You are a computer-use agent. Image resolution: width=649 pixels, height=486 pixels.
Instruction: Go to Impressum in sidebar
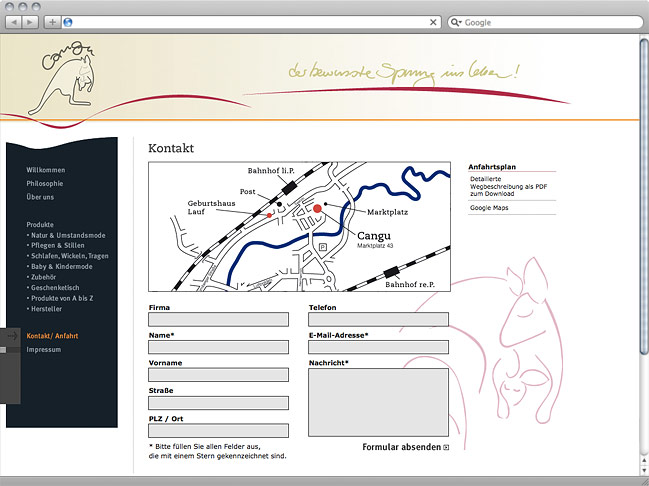click(44, 350)
